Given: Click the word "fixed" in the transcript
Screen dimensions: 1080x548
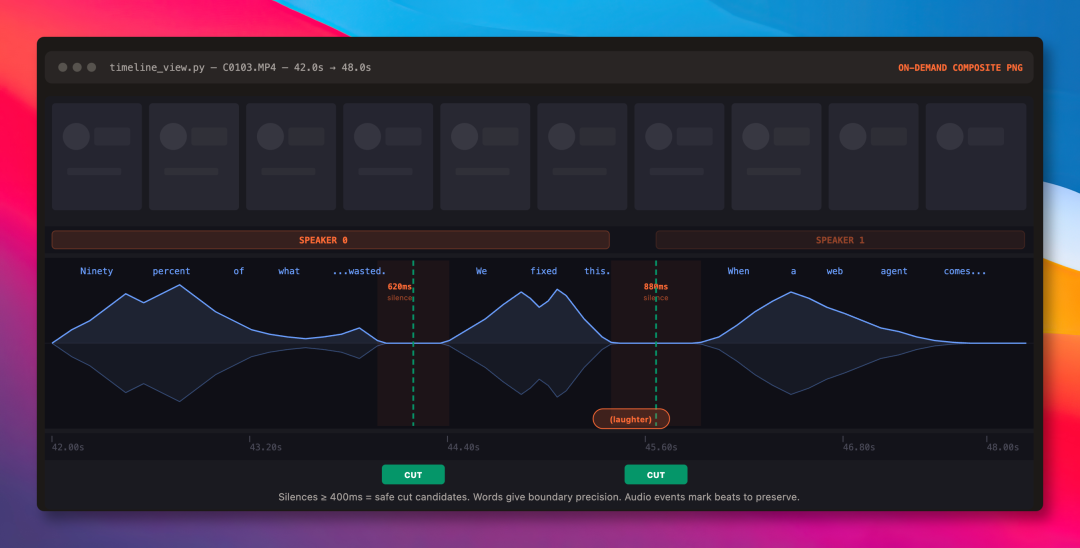Looking at the screenshot, I should pyautogui.click(x=543, y=271).
